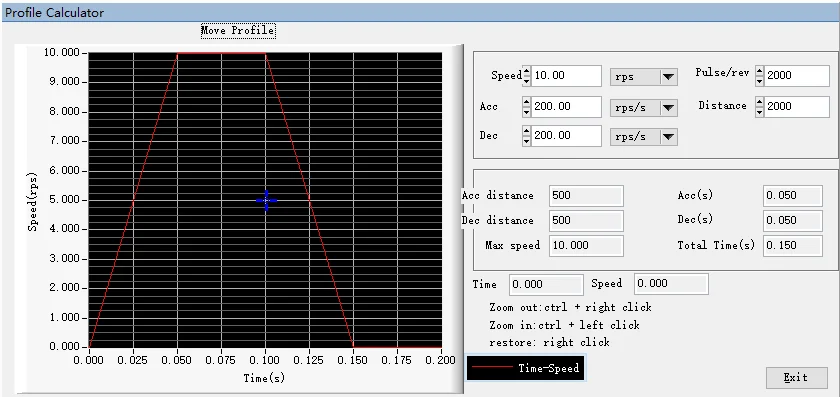This screenshot has width=840, height=397.
Task: Click the restore: right click hint
Action: coord(549,342)
